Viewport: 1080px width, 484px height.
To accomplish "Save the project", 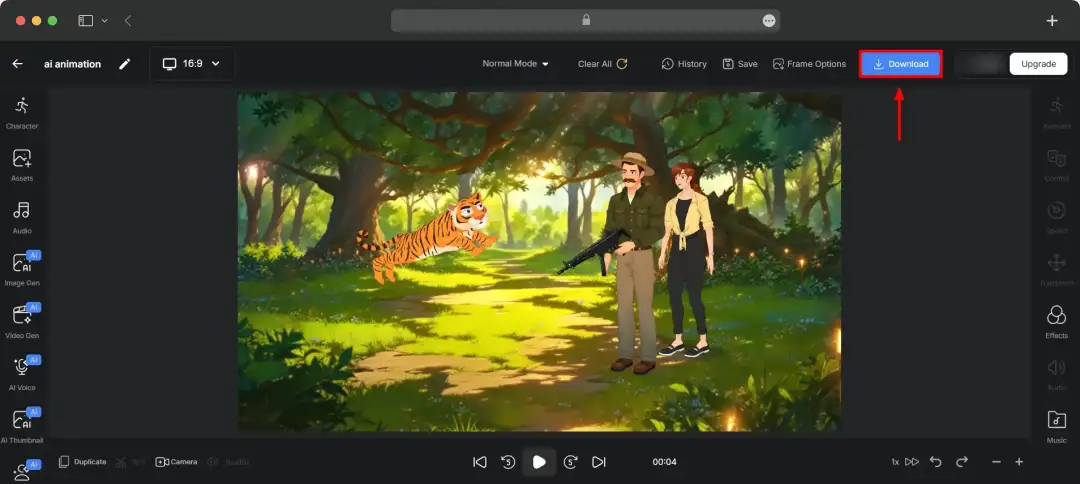I will tap(740, 63).
